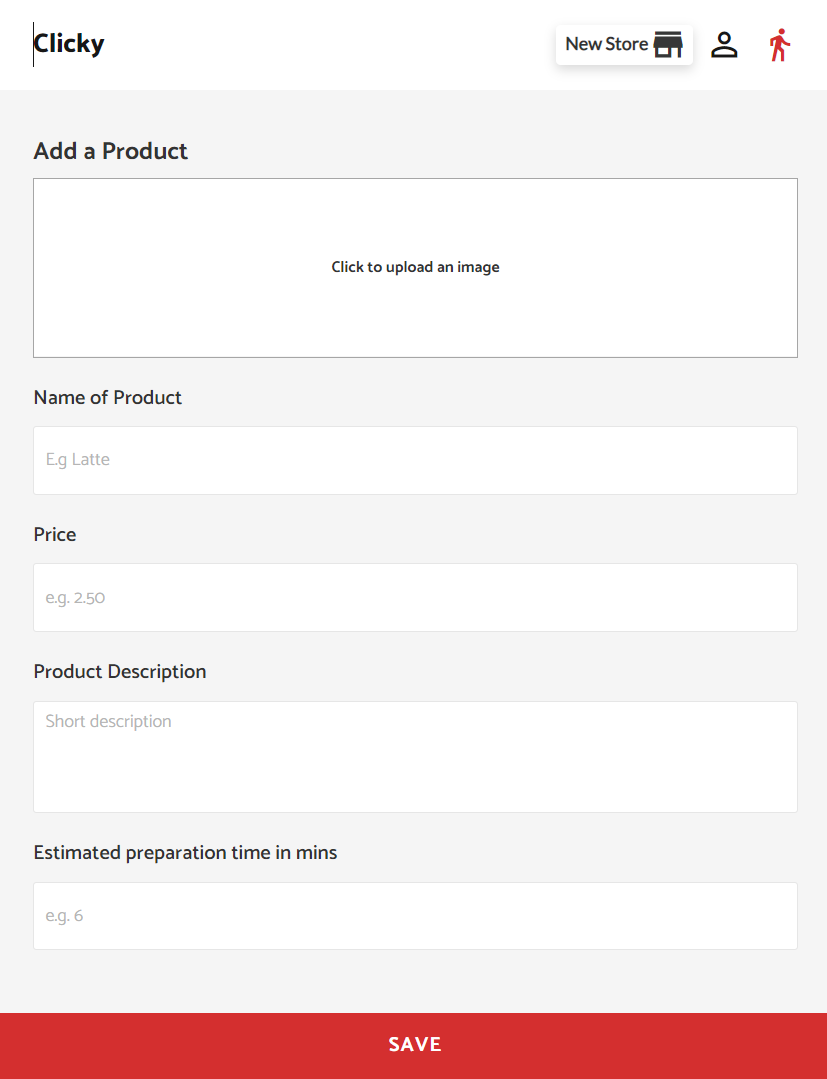Screen dimensions: 827x1079
Task: Save the product with the SAVE button
Action: click(414, 1046)
